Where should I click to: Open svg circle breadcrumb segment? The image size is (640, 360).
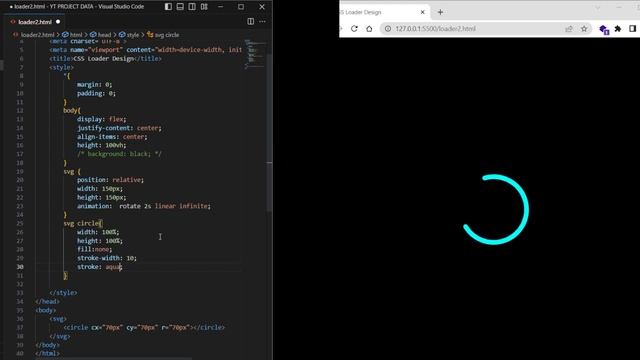(167, 35)
